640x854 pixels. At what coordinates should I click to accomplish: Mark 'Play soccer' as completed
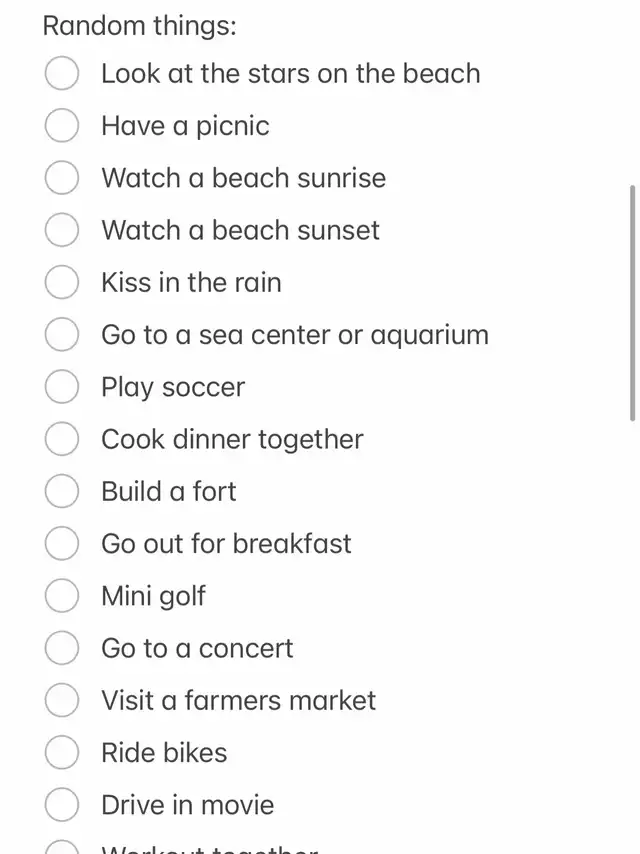[x=62, y=387]
